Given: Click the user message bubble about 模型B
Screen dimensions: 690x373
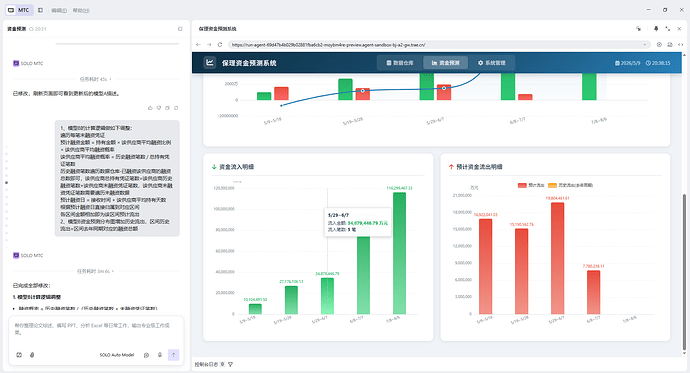Looking at the screenshot, I should pos(117,178).
